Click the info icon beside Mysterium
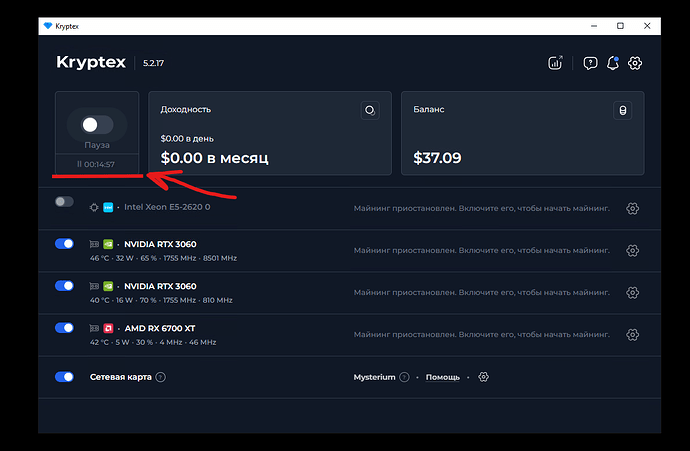The image size is (690, 451). click(x=404, y=377)
